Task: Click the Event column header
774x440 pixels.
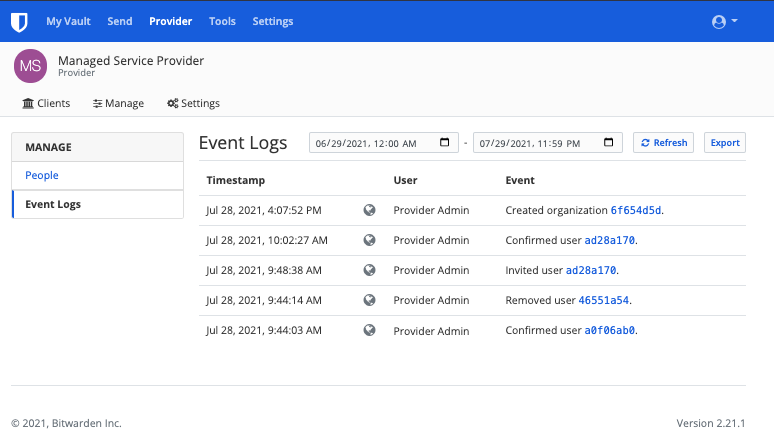Action: coord(520,180)
